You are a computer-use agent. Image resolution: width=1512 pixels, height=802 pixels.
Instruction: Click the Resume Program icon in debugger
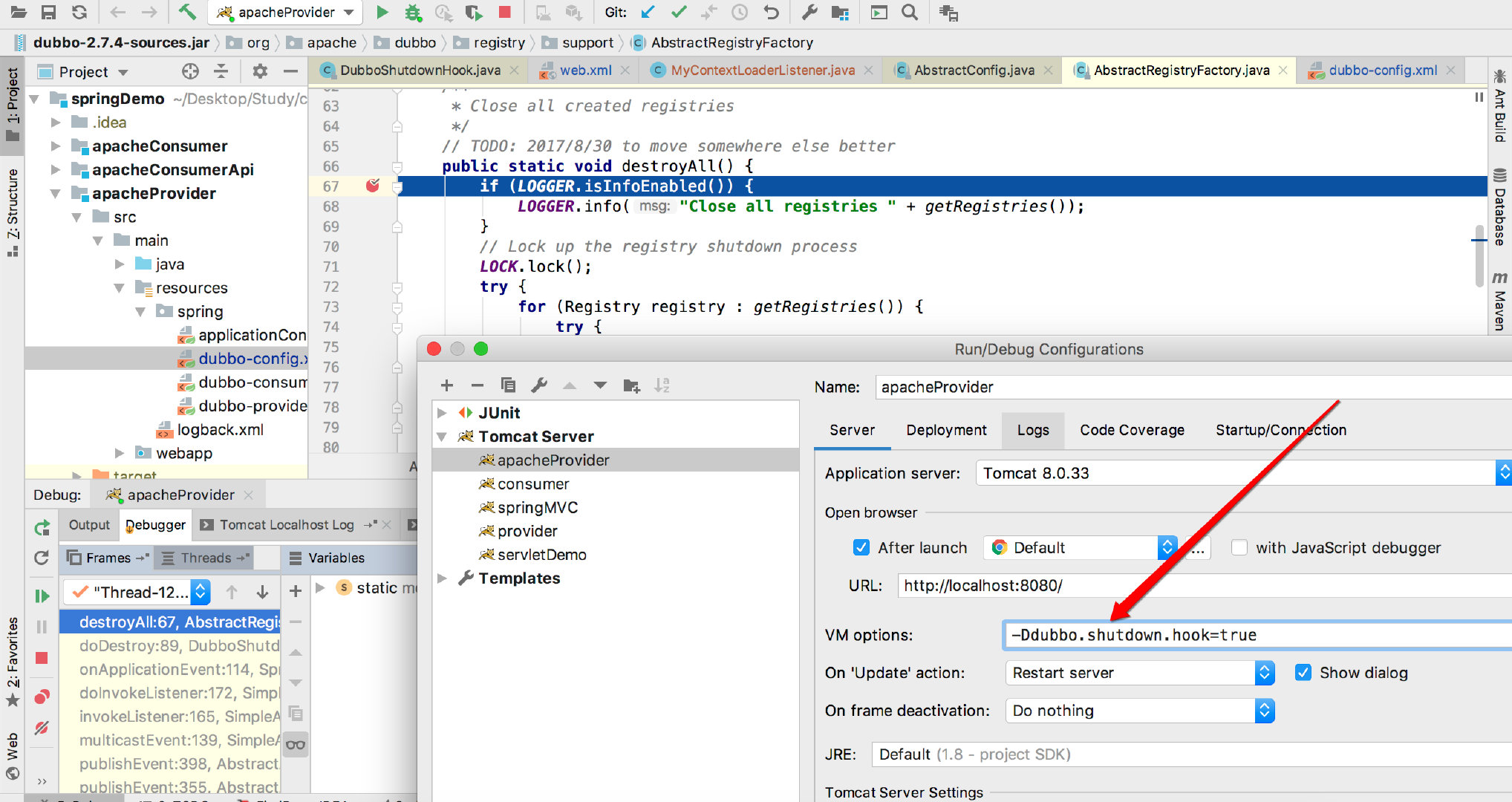point(42,596)
